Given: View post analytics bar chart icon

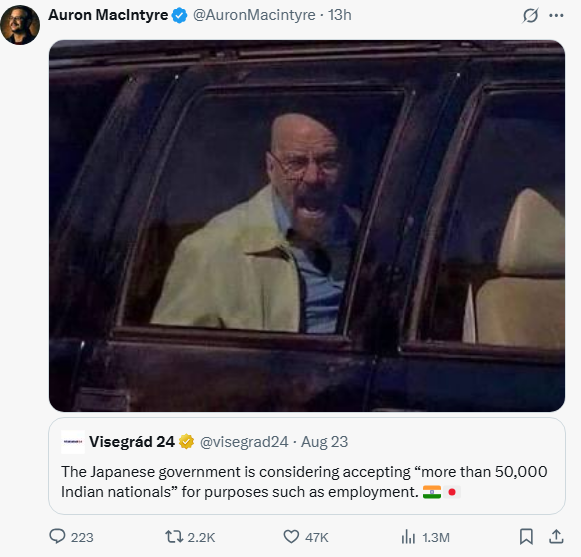Looking at the screenshot, I should 408,536.
